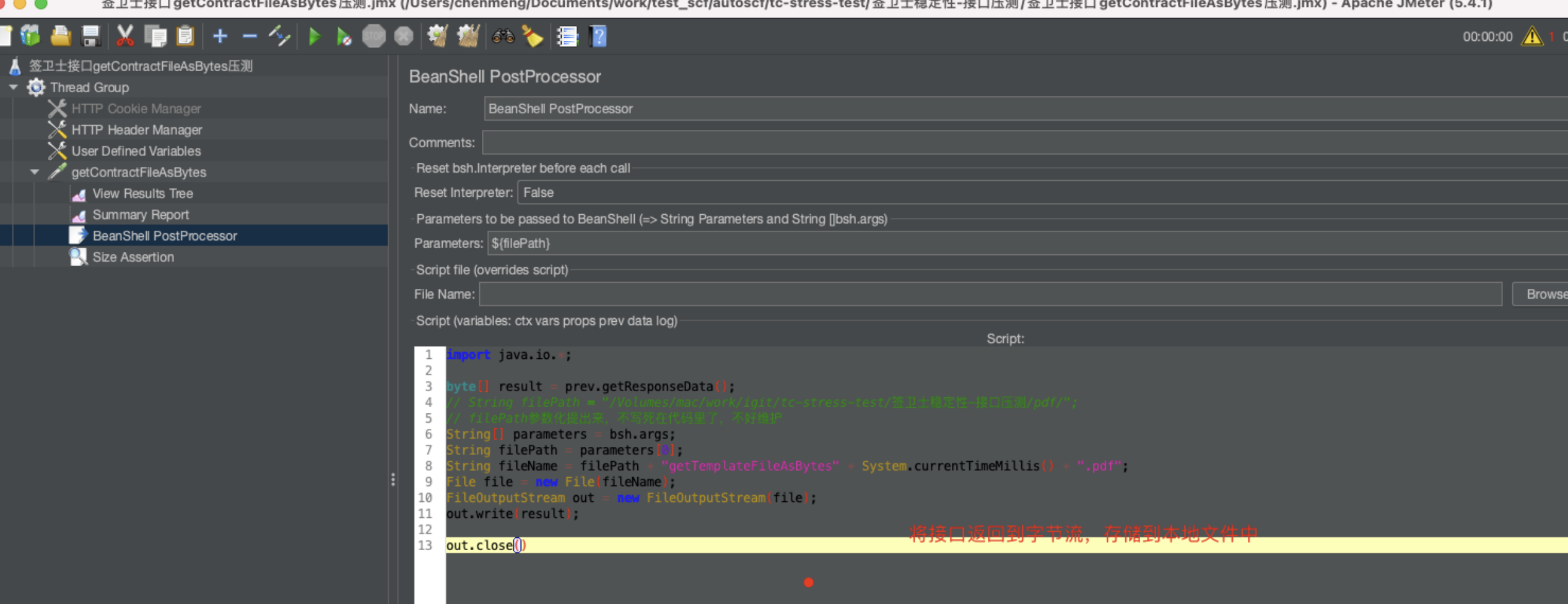
Task: Clear results with the Clear icon
Action: [438, 37]
